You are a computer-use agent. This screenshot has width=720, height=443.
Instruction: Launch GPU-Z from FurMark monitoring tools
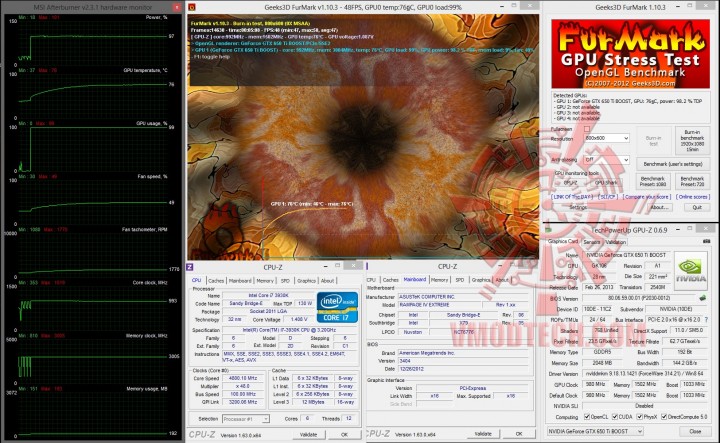pos(570,182)
